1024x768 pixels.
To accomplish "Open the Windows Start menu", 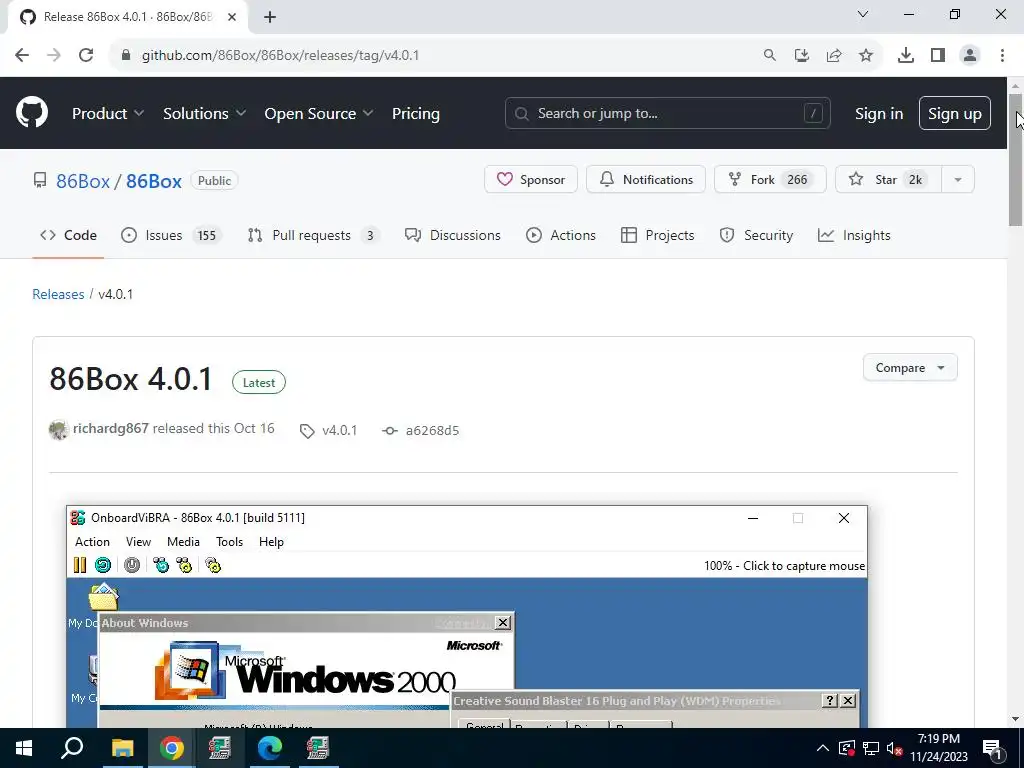I will click(24, 748).
